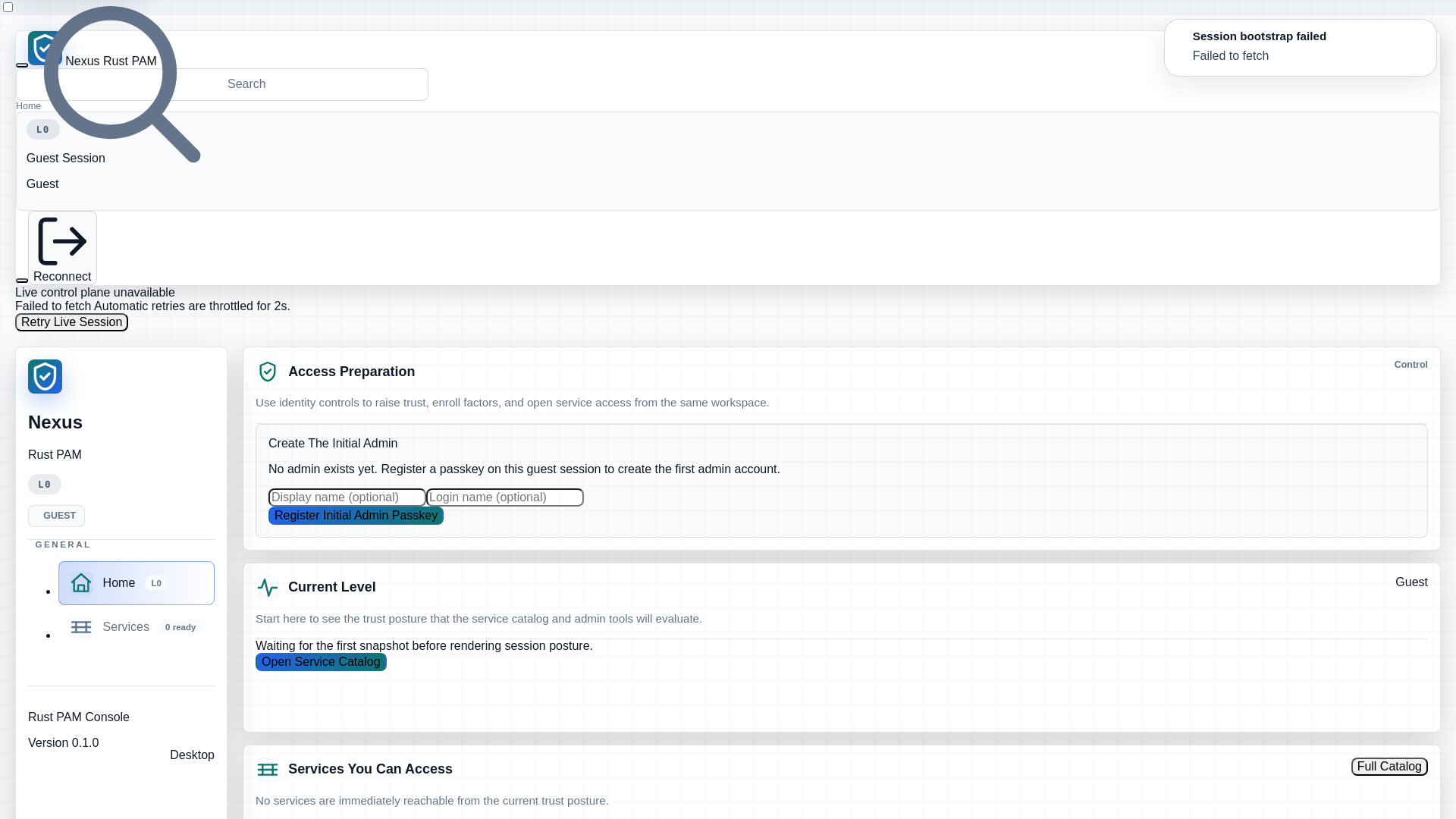The image size is (1456, 819).
Task: Click the Open Service Catalog button
Action: click(321, 662)
